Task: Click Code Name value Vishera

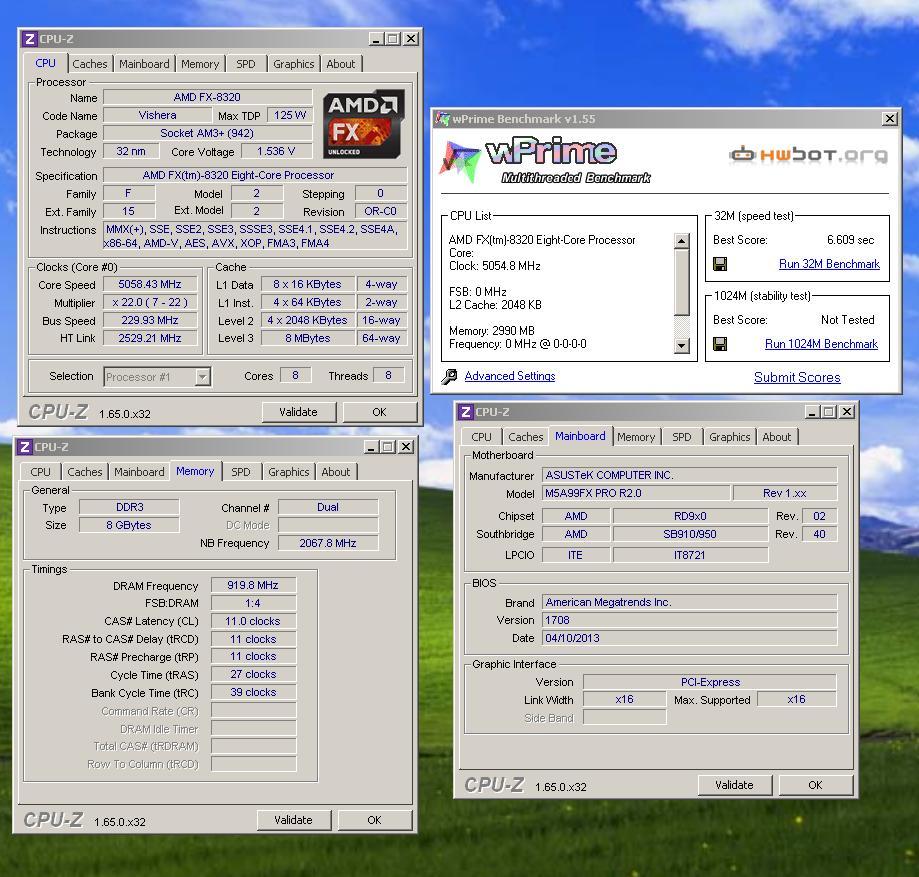Action: click(157, 115)
